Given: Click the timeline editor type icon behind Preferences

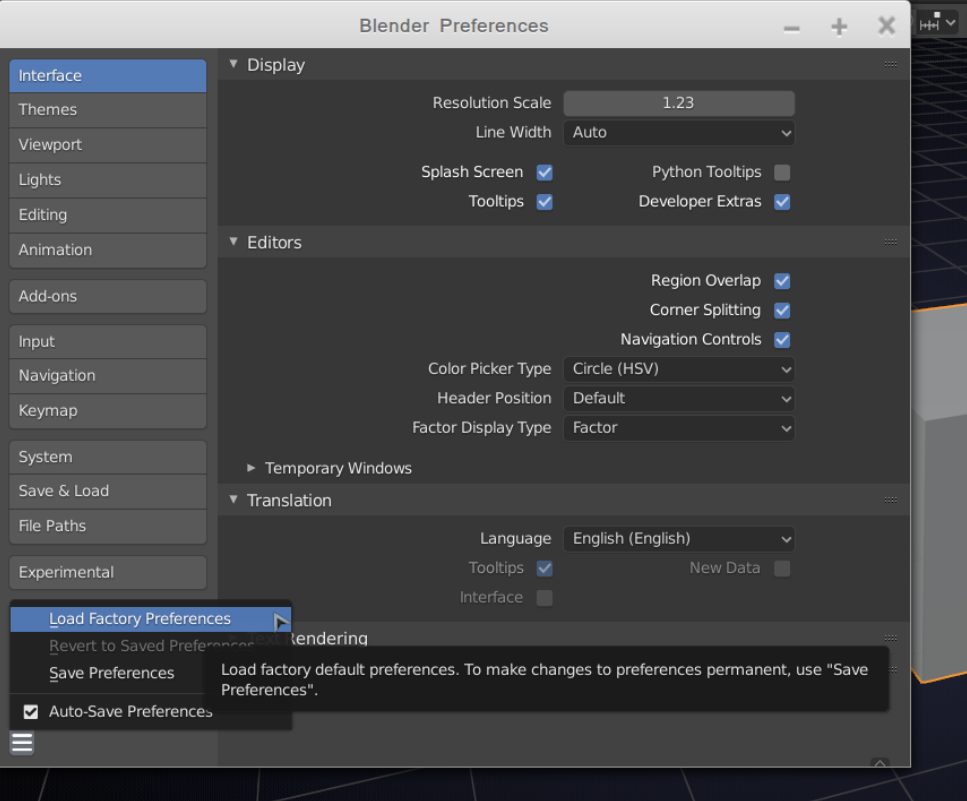Looking at the screenshot, I should [929, 23].
